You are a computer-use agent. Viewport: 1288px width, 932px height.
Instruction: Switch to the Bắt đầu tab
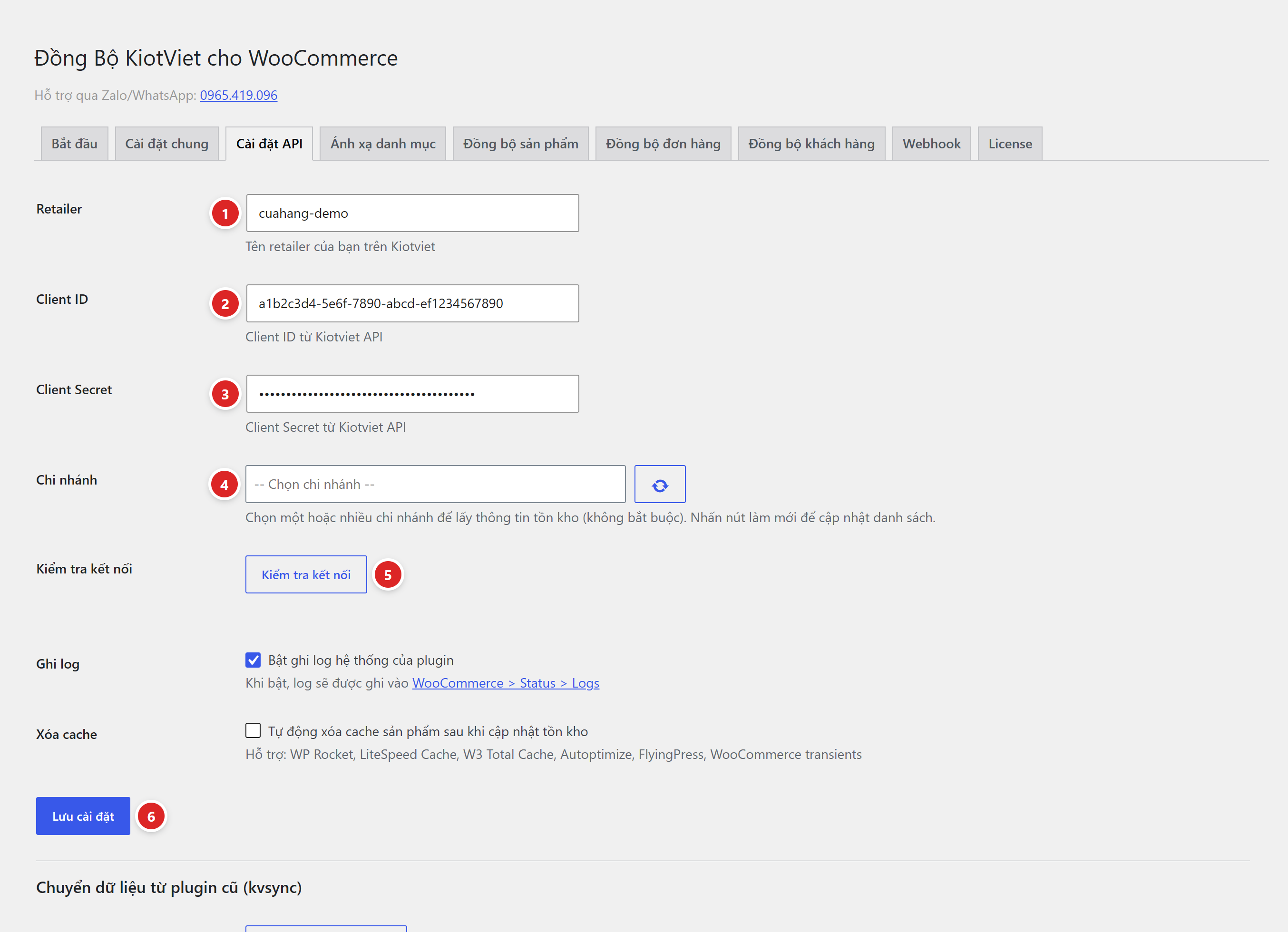click(74, 144)
